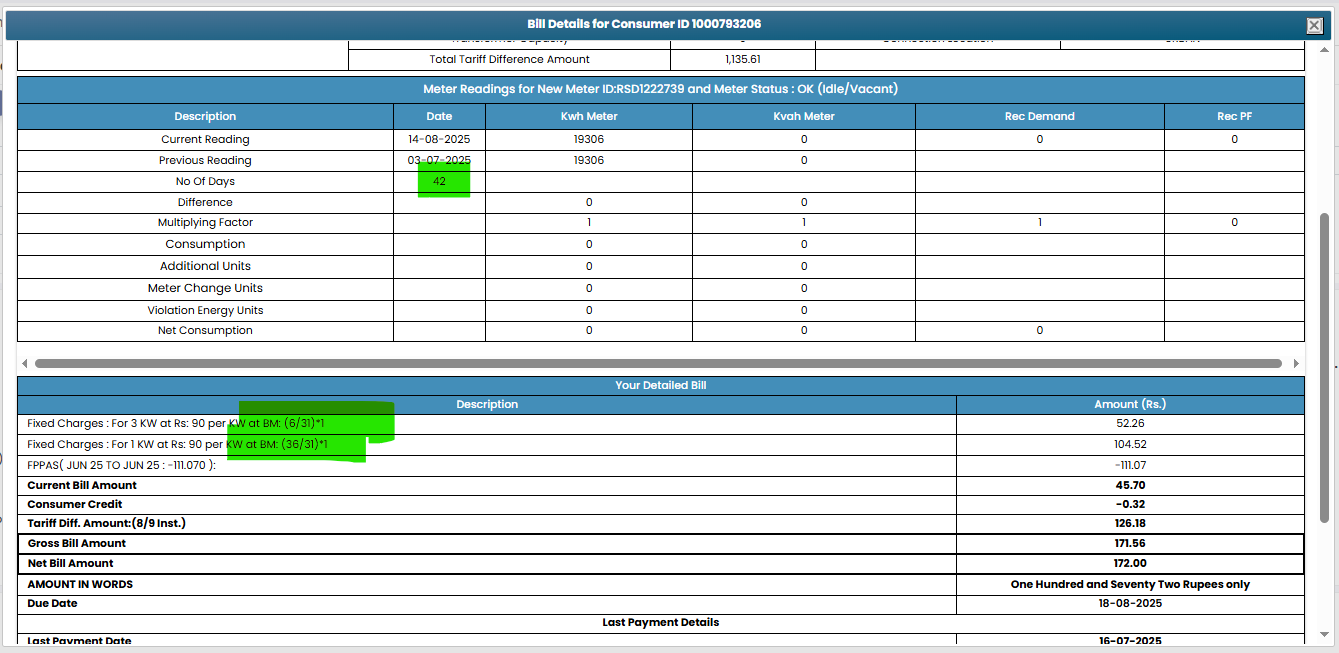Click the horizontal scrollbar thumb under meter readings
The height and width of the screenshot is (653, 1339).
click(658, 364)
